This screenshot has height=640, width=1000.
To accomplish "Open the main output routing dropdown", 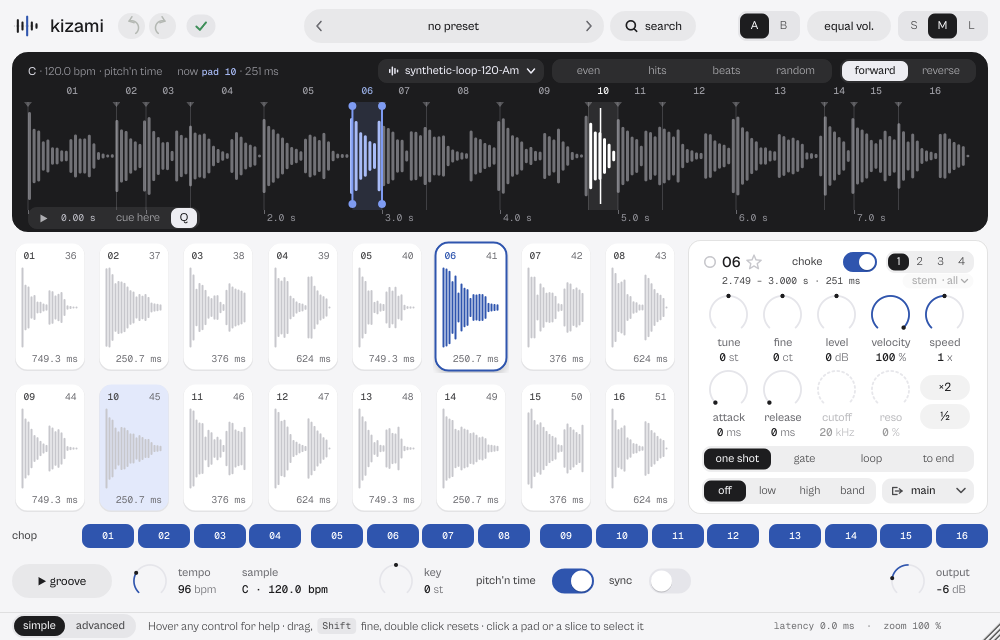I will [x=928, y=490].
